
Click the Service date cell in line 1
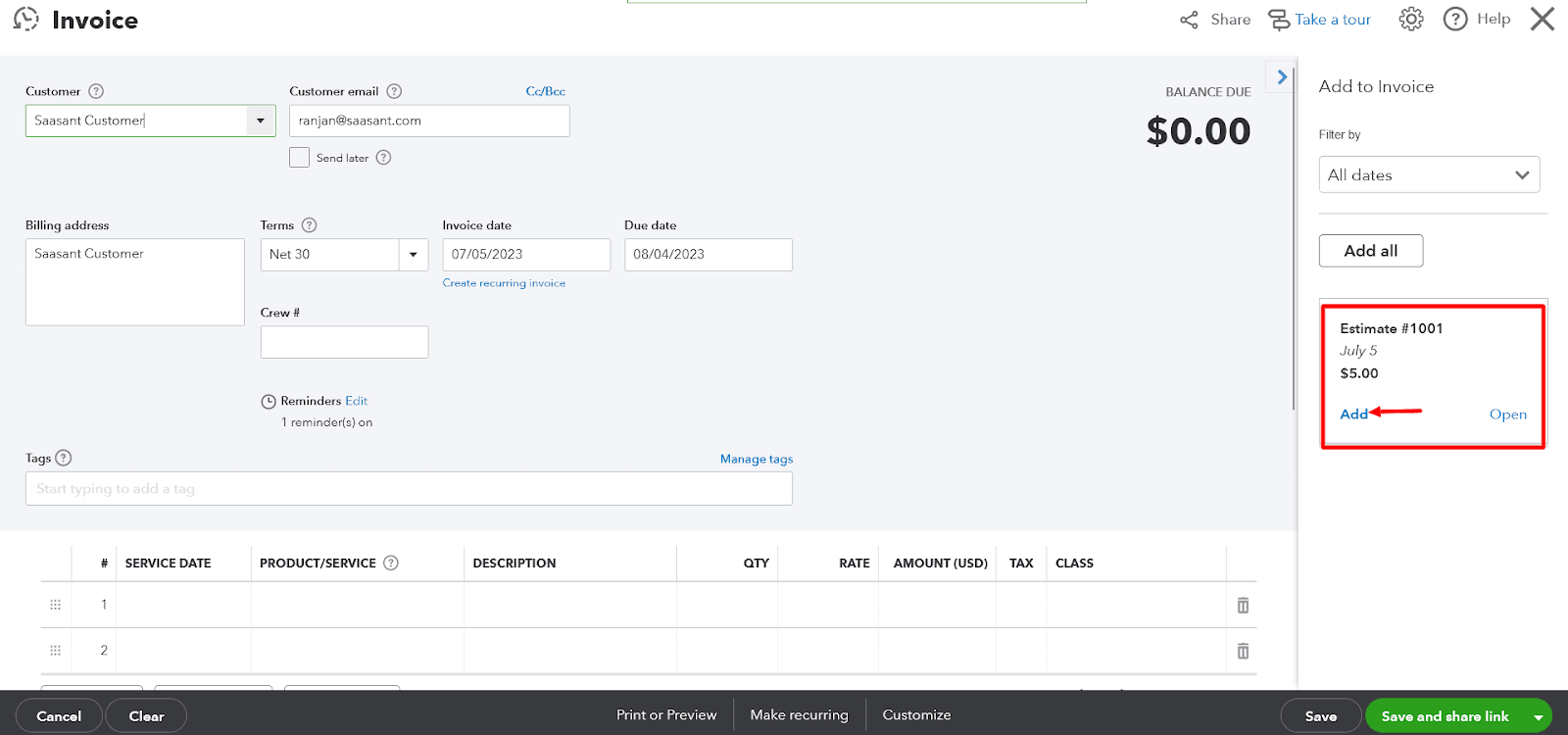tap(184, 605)
